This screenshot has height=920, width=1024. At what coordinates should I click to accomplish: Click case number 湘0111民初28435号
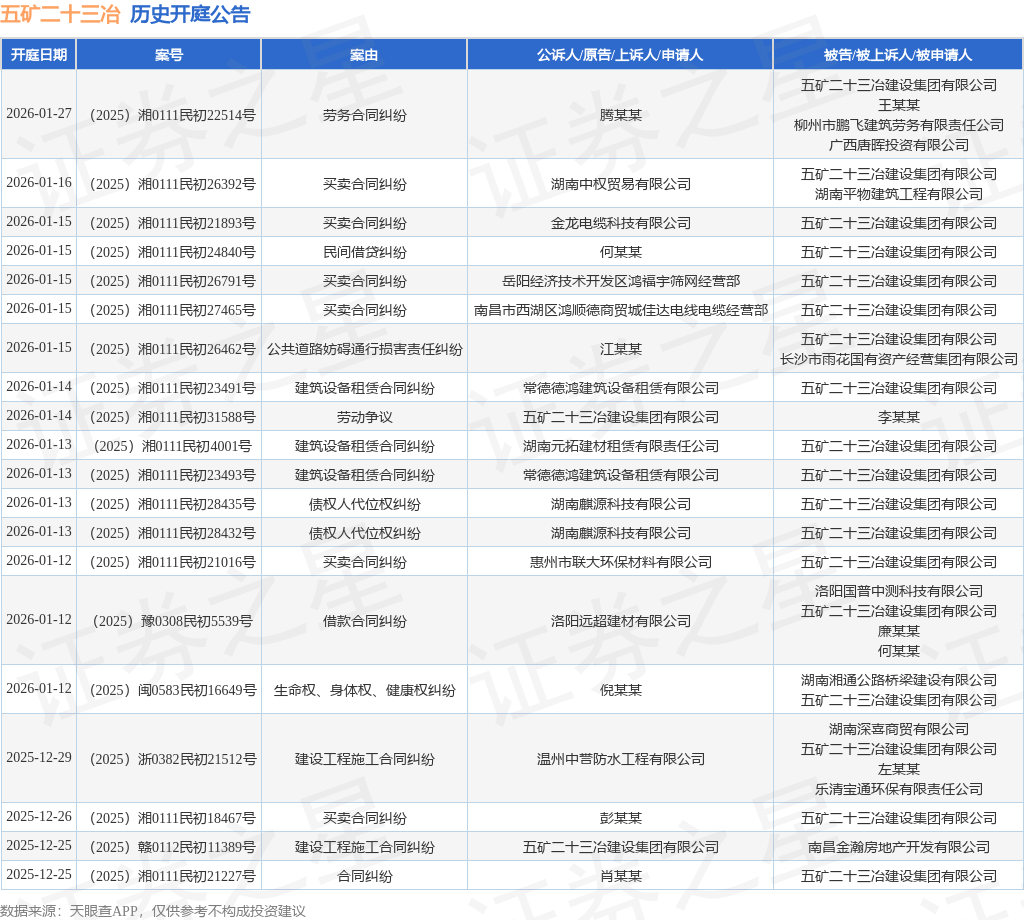click(x=172, y=504)
